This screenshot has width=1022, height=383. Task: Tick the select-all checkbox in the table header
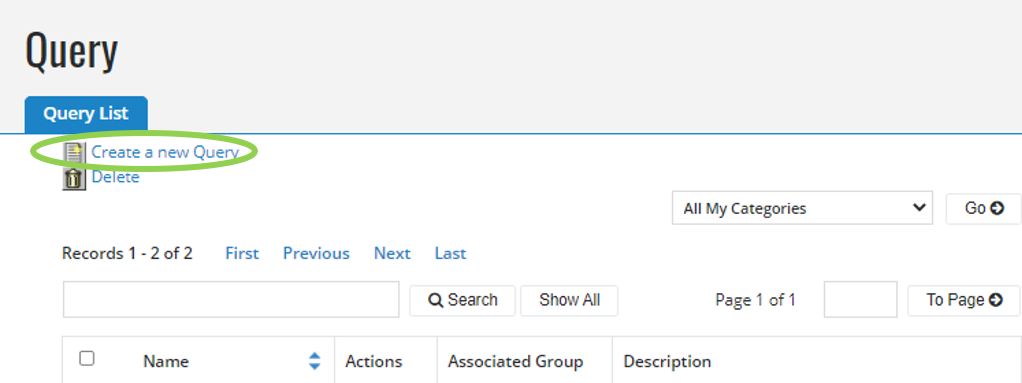coord(87,358)
